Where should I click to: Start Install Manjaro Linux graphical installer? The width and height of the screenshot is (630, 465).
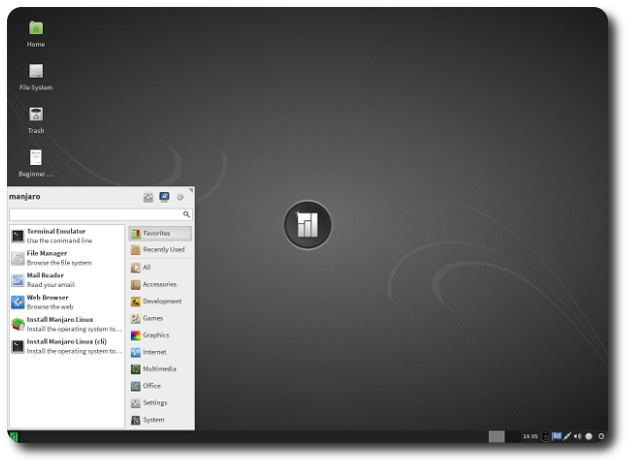60,323
